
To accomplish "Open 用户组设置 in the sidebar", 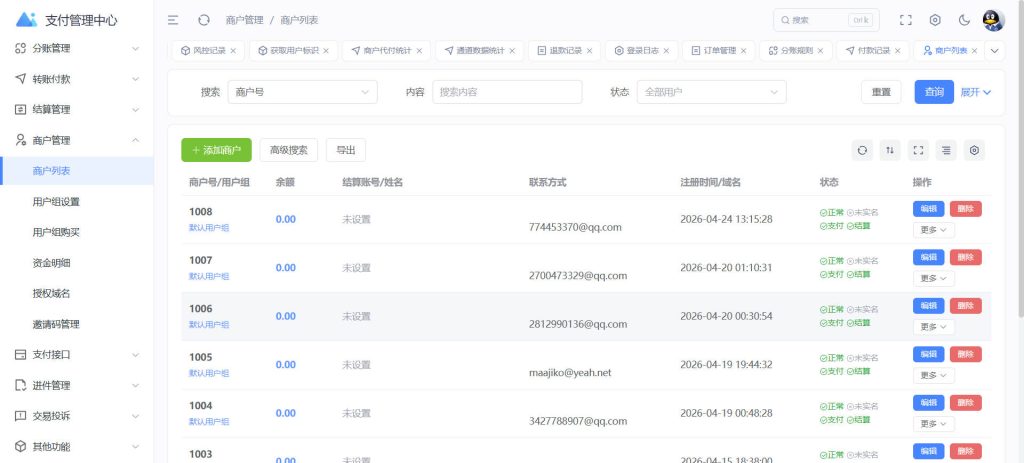I will click(76, 202).
